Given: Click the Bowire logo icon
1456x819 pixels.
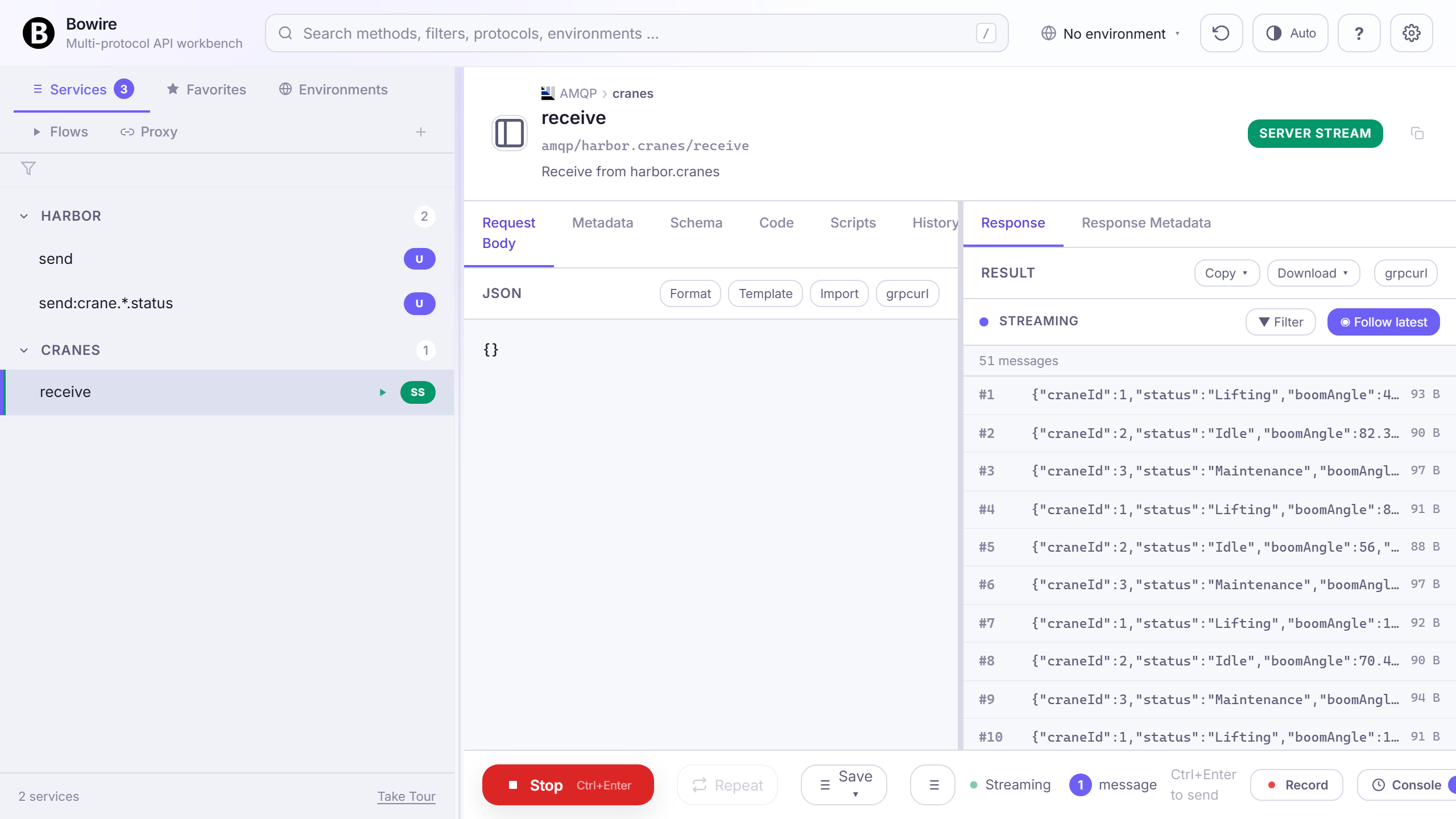Looking at the screenshot, I should click(38, 33).
